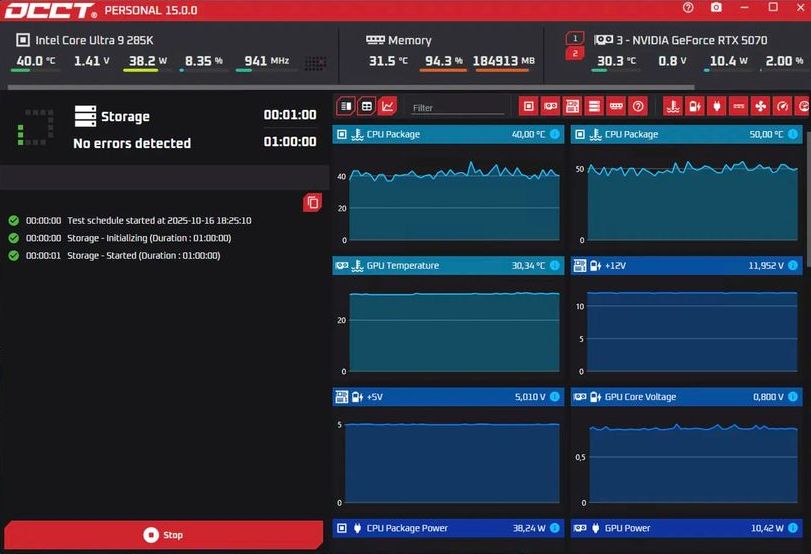Click the screenshot camera icon in title bar
This screenshot has height=554, width=811.
click(x=716, y=8)
